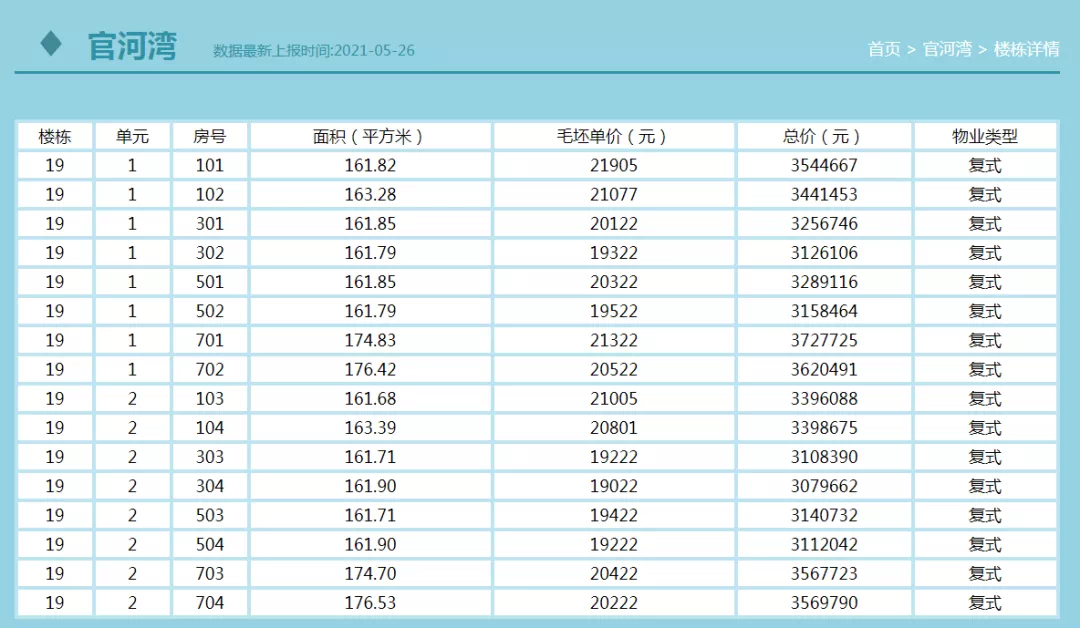
Task: Click the 物业类型 column header
Action: click(x=984, y=136)
